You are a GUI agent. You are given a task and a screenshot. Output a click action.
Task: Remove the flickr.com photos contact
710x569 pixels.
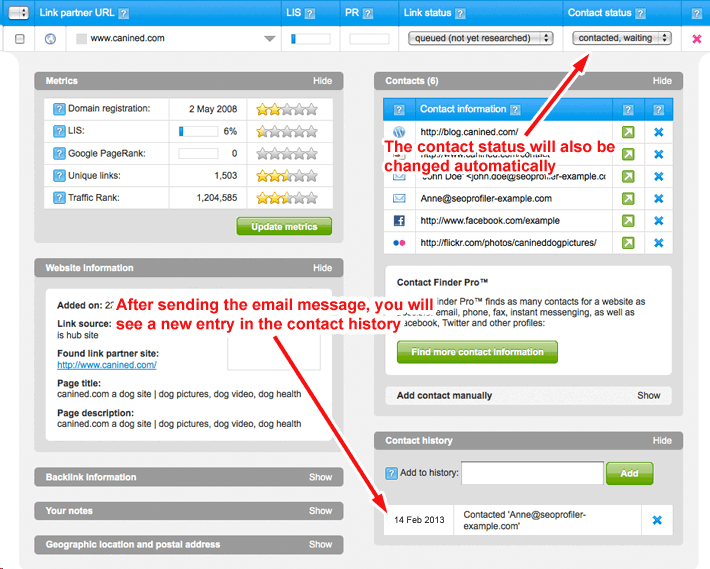[659, 243]
